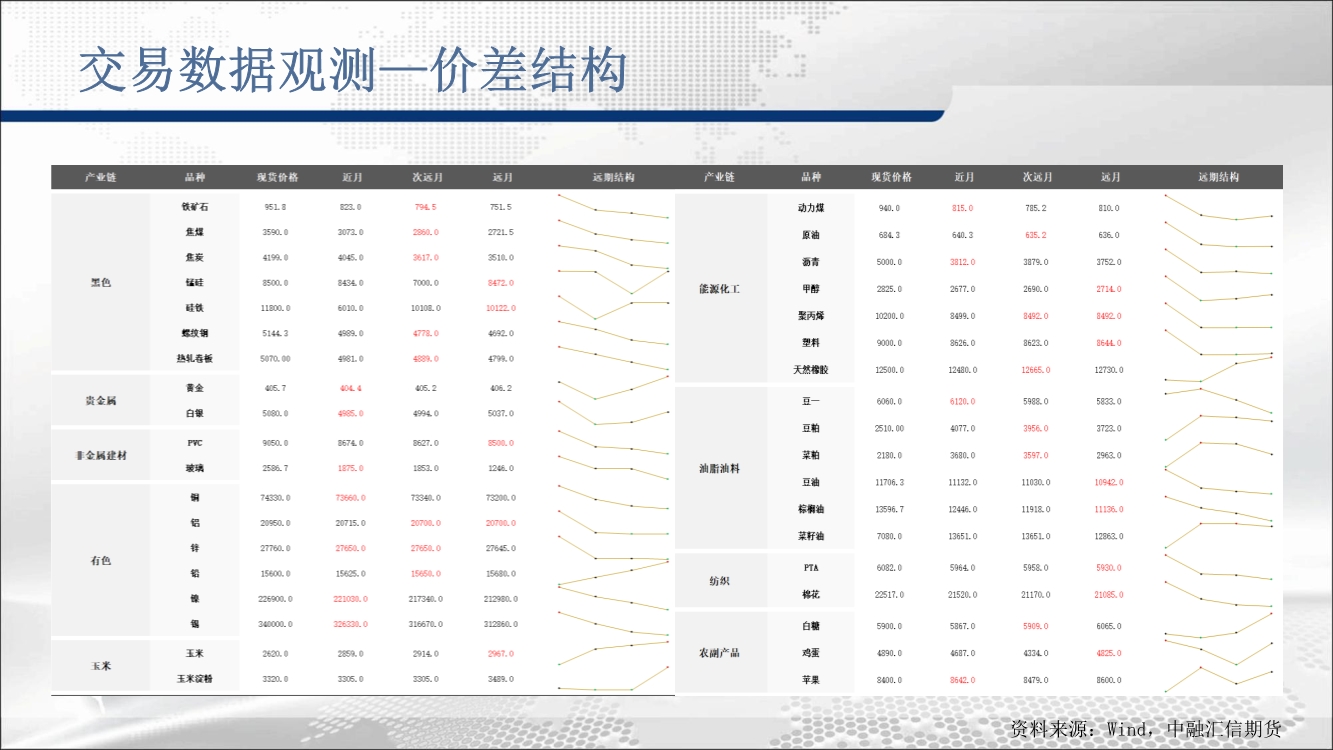This screenshot has height=750, width=1333.
Task: Click the 棕榈油 product label
Action: (811, 509)
